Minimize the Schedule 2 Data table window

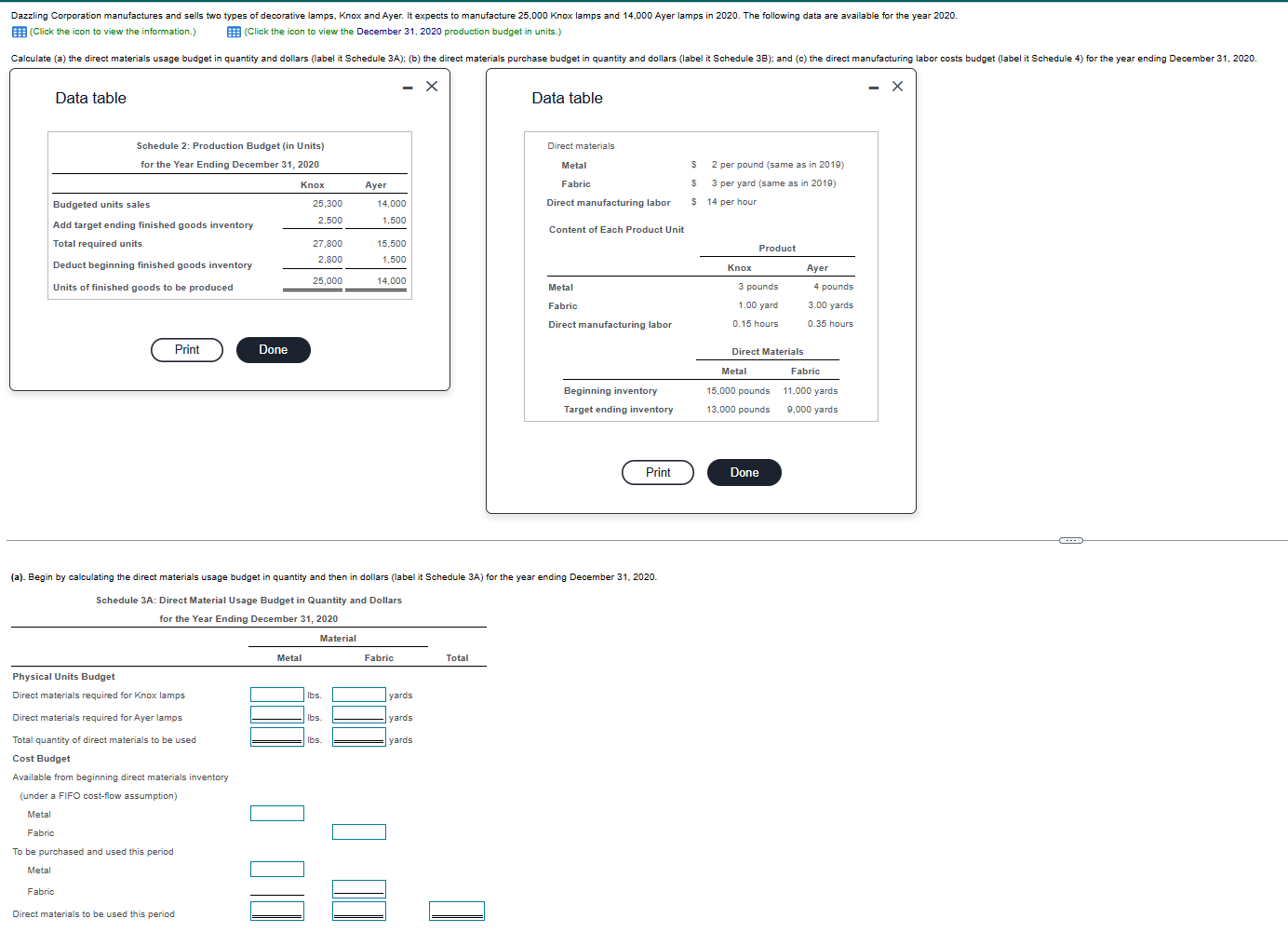pyautogui.click(x=407, y=86)
